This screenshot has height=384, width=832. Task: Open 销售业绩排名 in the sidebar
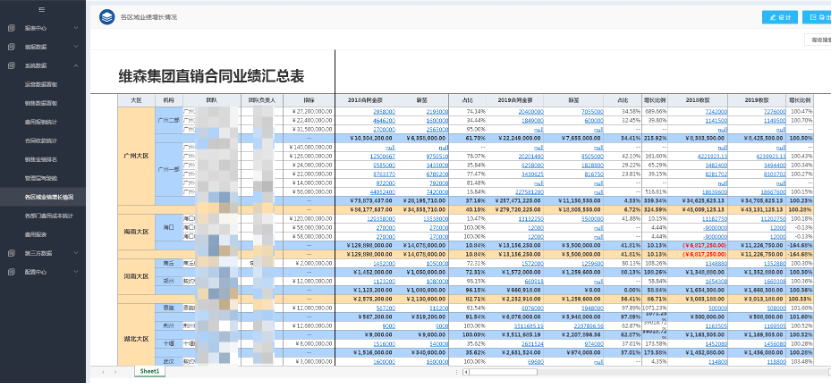pyautogui.click(x=41, y=159)
